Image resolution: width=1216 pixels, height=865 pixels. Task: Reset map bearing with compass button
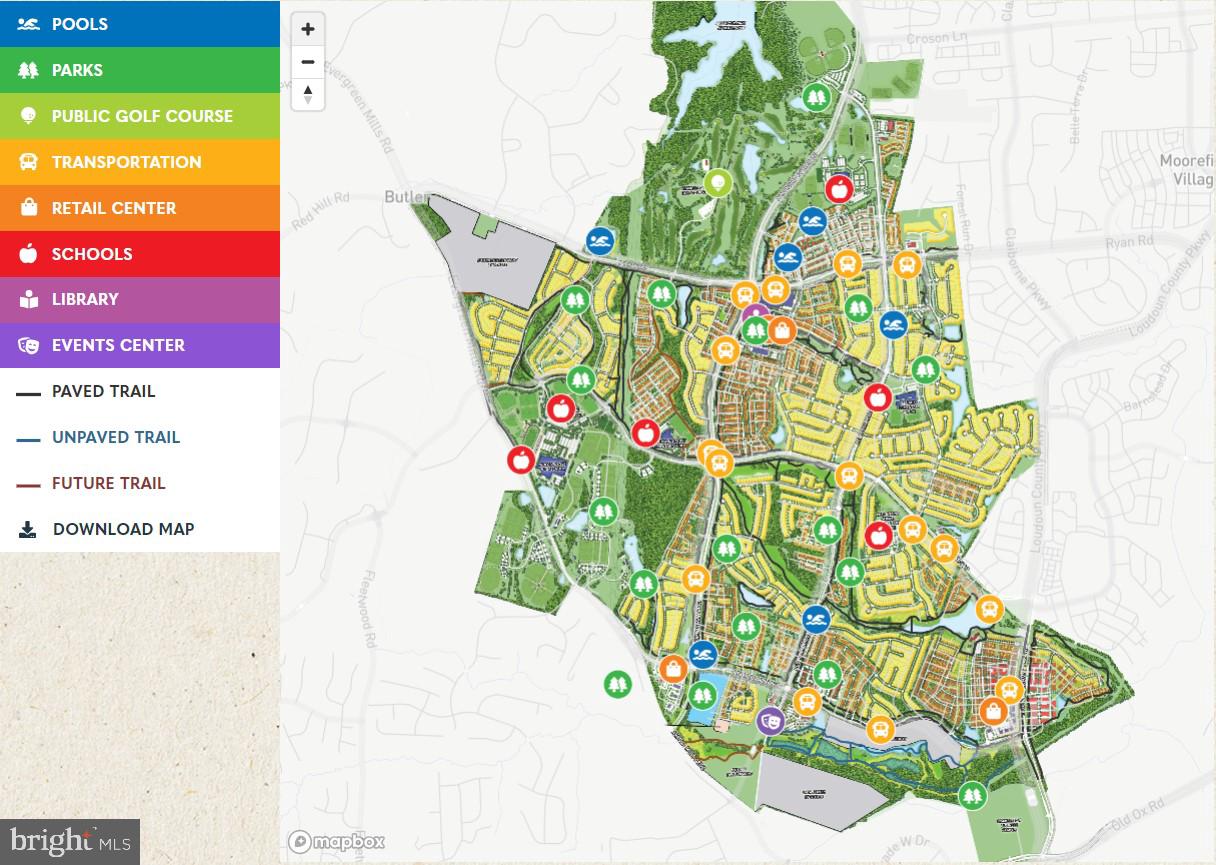[x=308, y=94]
